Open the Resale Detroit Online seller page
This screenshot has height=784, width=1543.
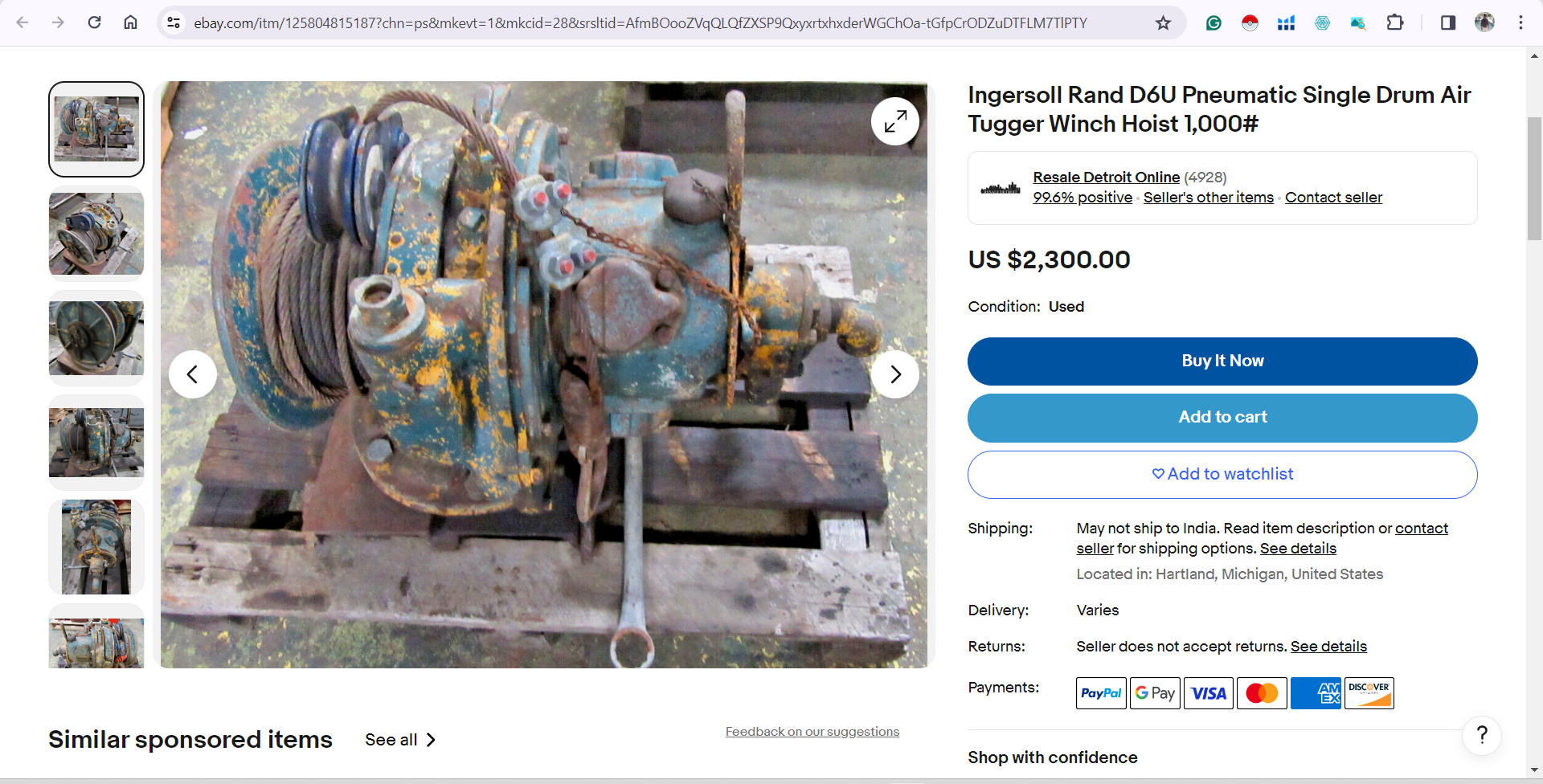click(x=1106, y=177)
